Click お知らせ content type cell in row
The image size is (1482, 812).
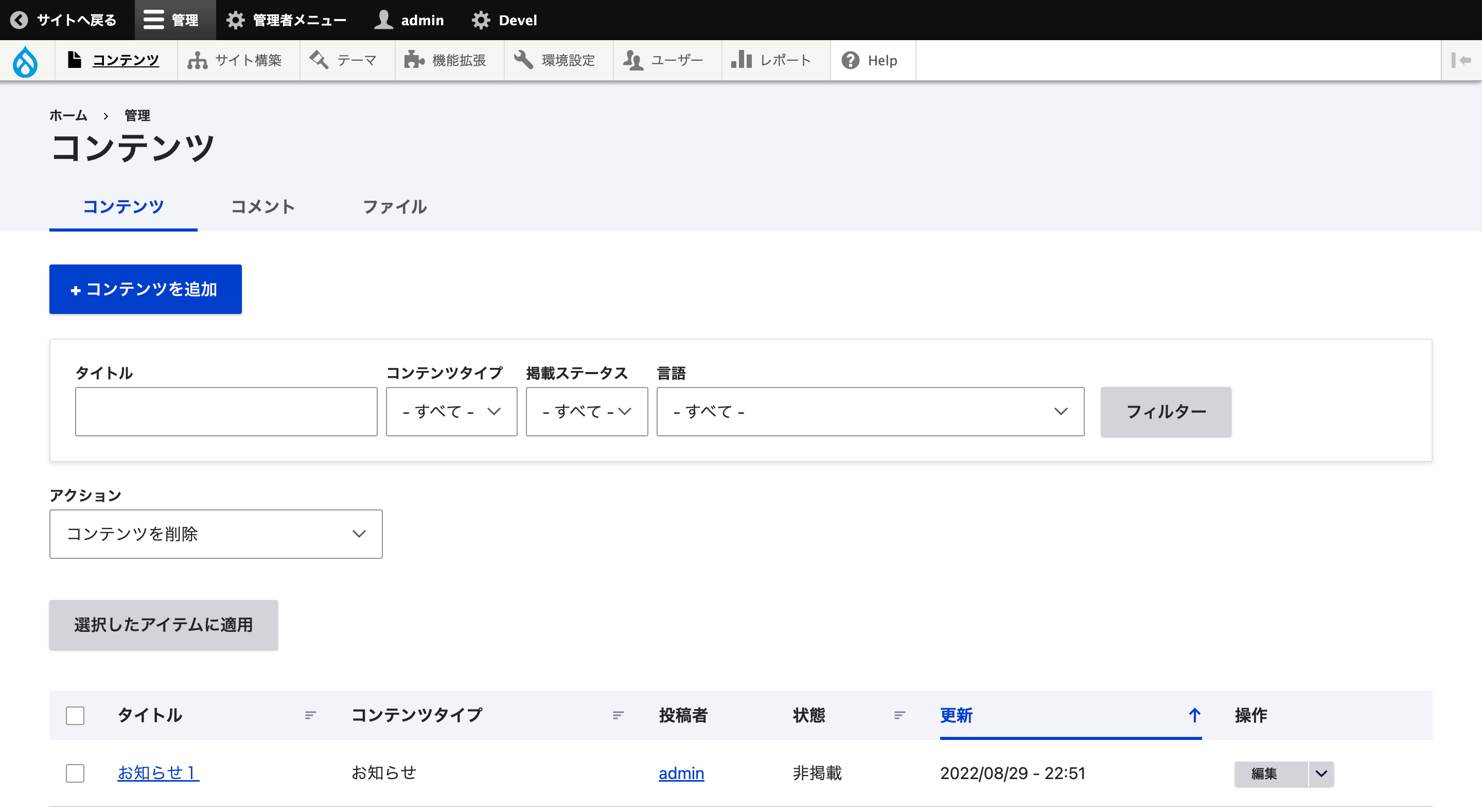tap(384, 773)
